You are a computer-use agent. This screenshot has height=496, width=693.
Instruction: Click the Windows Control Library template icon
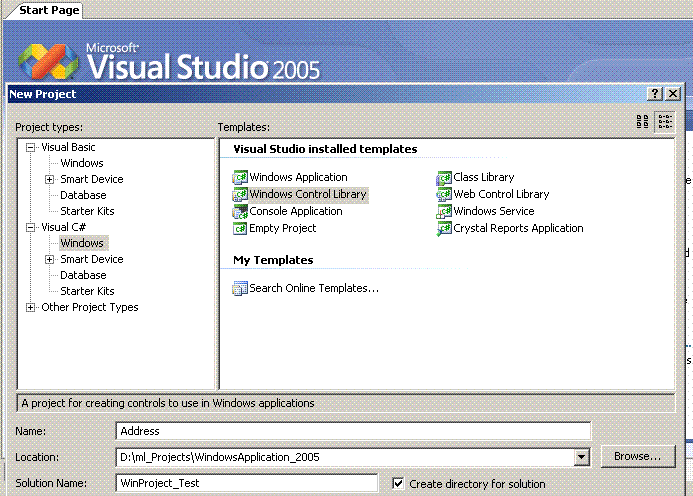point(240,195)
